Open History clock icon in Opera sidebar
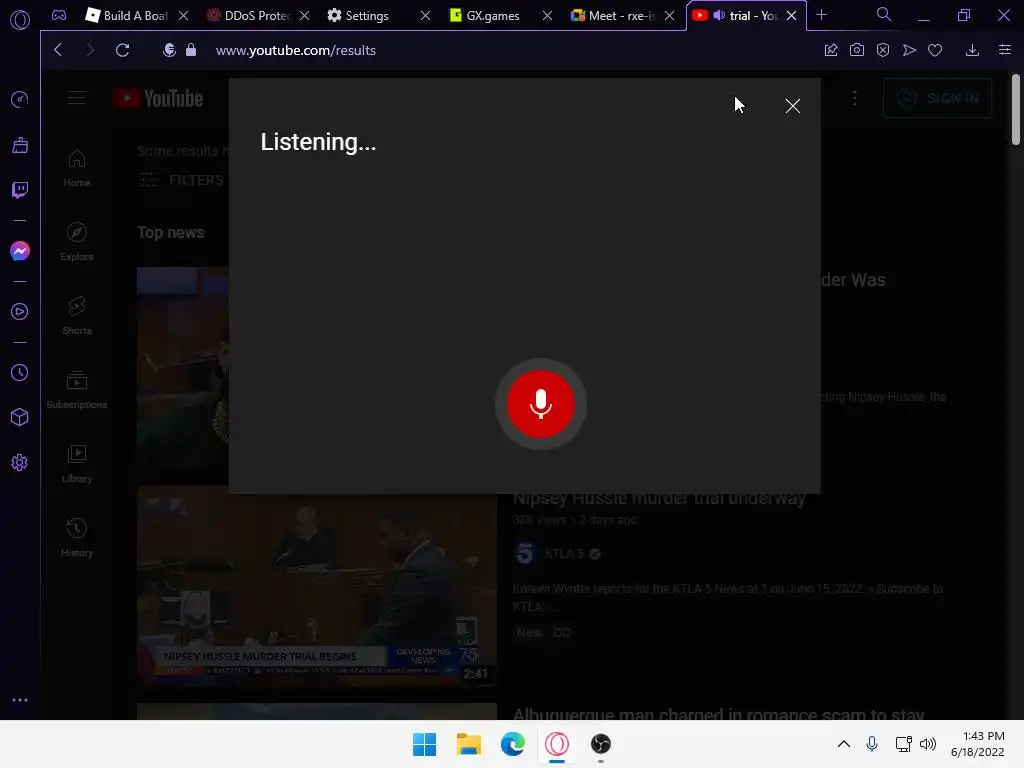This screenshot has width=1024, height=768. click(x=20, y=372)
